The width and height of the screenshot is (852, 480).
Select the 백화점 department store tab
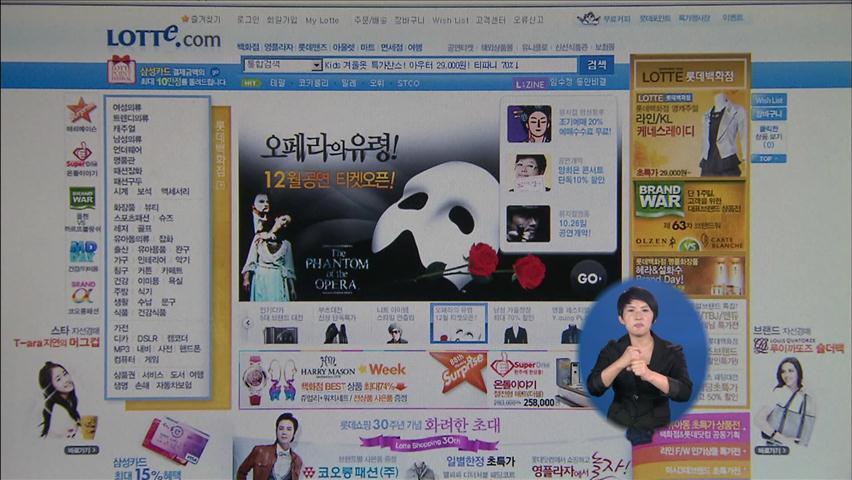click(248, 47)
